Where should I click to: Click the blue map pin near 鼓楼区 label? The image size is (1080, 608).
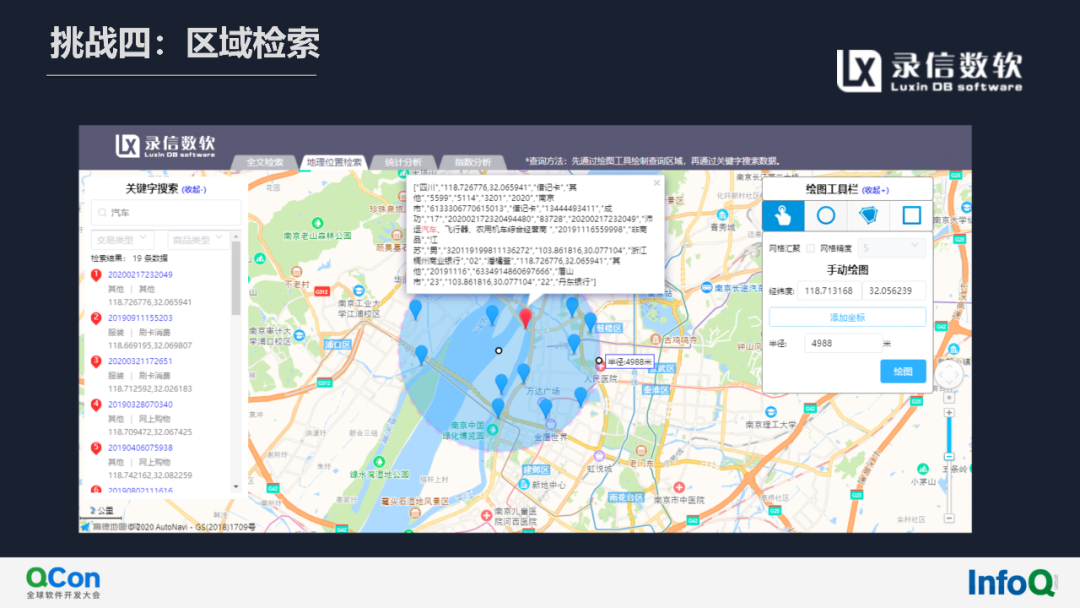coord(590,321)
